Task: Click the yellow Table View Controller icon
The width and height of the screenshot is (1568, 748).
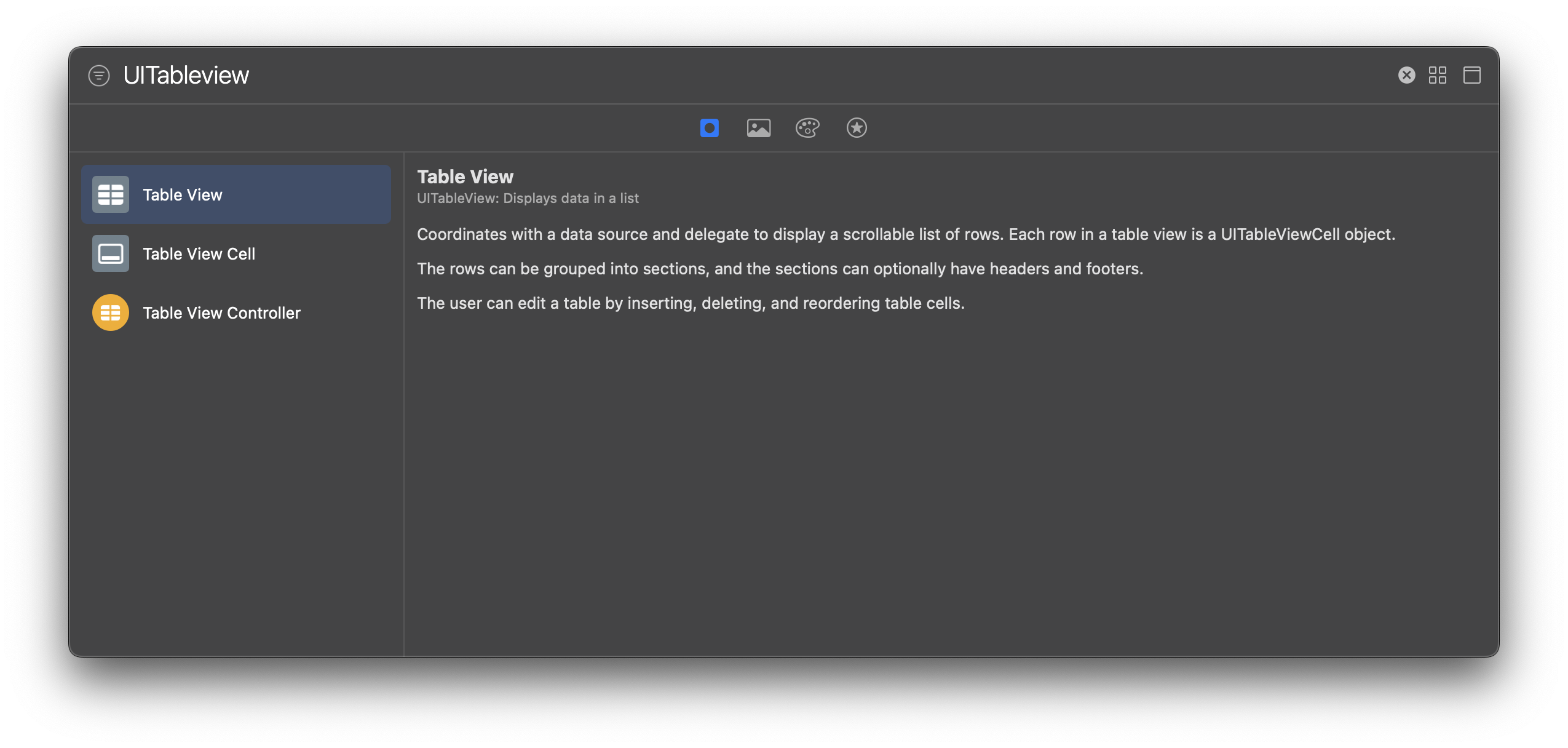Action: click(111, 312)
